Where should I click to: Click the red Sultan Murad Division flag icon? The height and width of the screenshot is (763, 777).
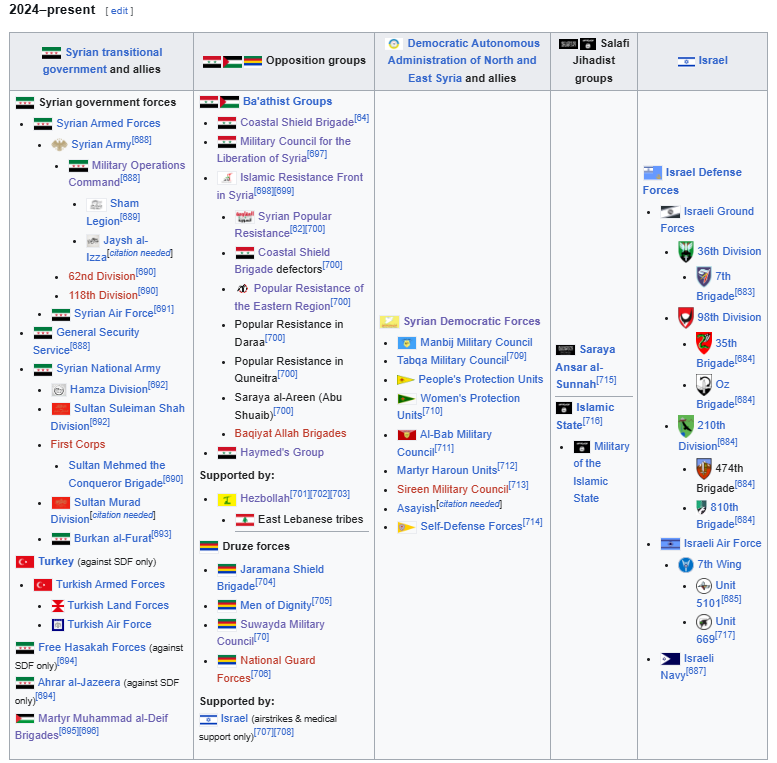click(x=61, y=503)
